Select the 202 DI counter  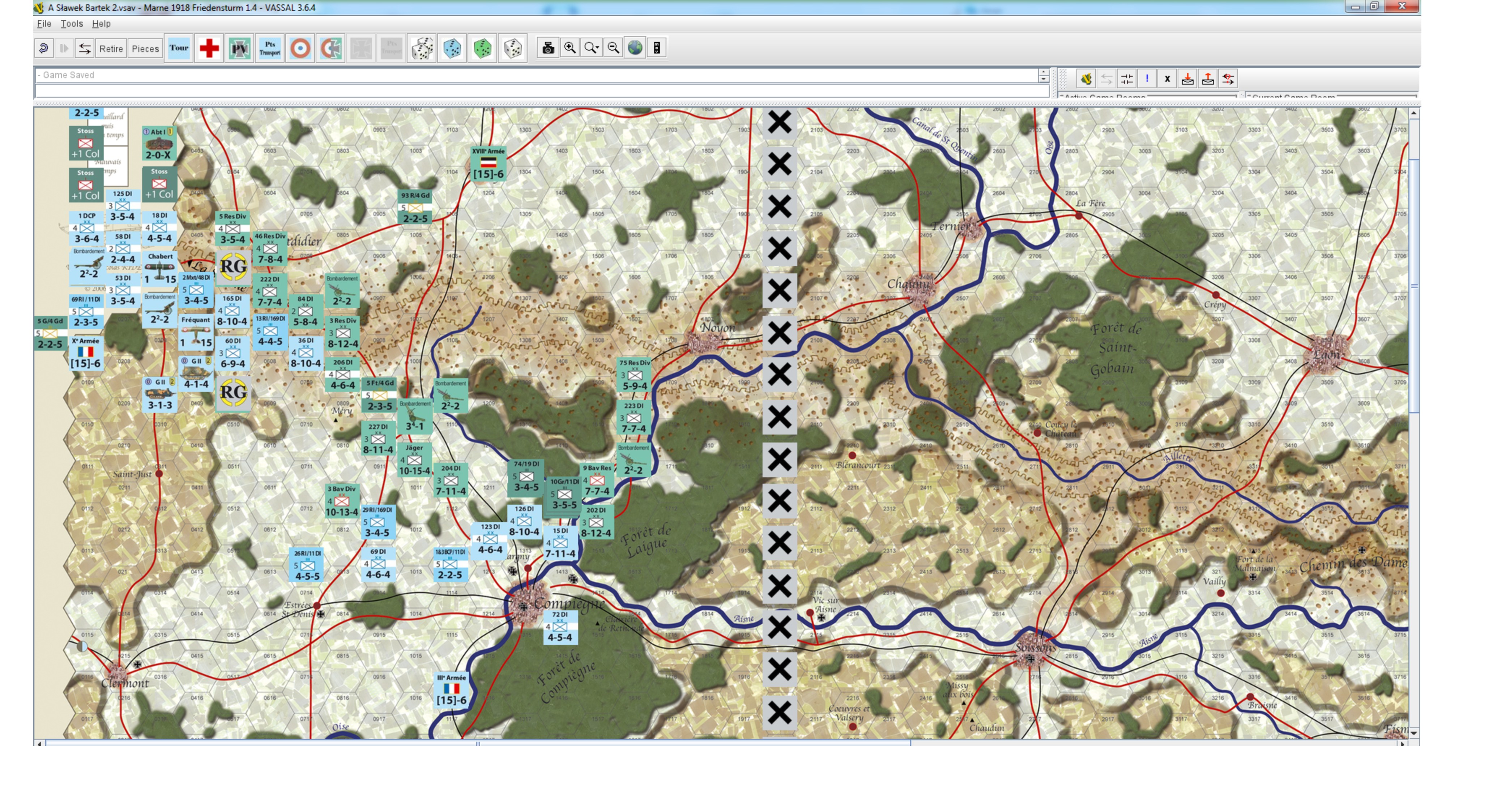tap(596, 522)
